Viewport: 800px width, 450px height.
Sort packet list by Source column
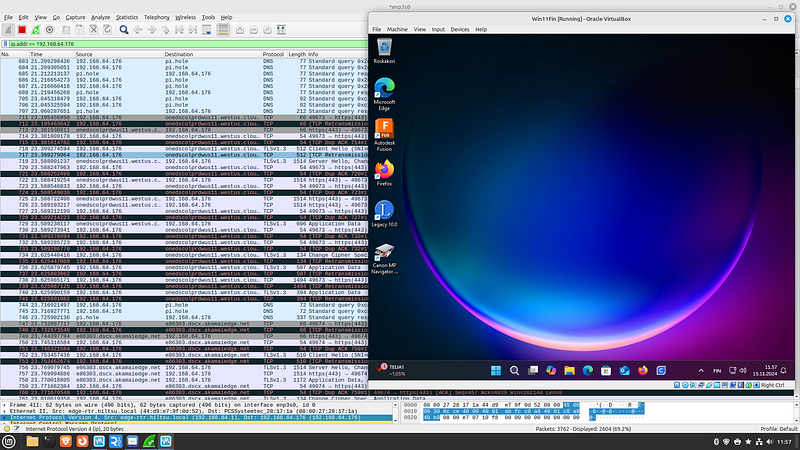pyautogui.click(x=118, y=54)
